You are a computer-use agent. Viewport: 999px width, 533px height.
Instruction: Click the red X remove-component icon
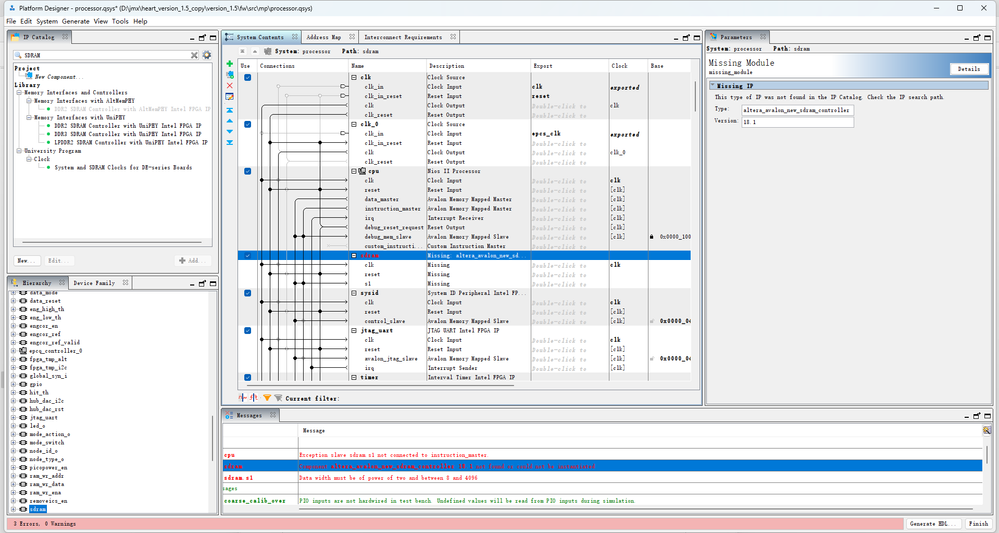click(x=229, y=86)
